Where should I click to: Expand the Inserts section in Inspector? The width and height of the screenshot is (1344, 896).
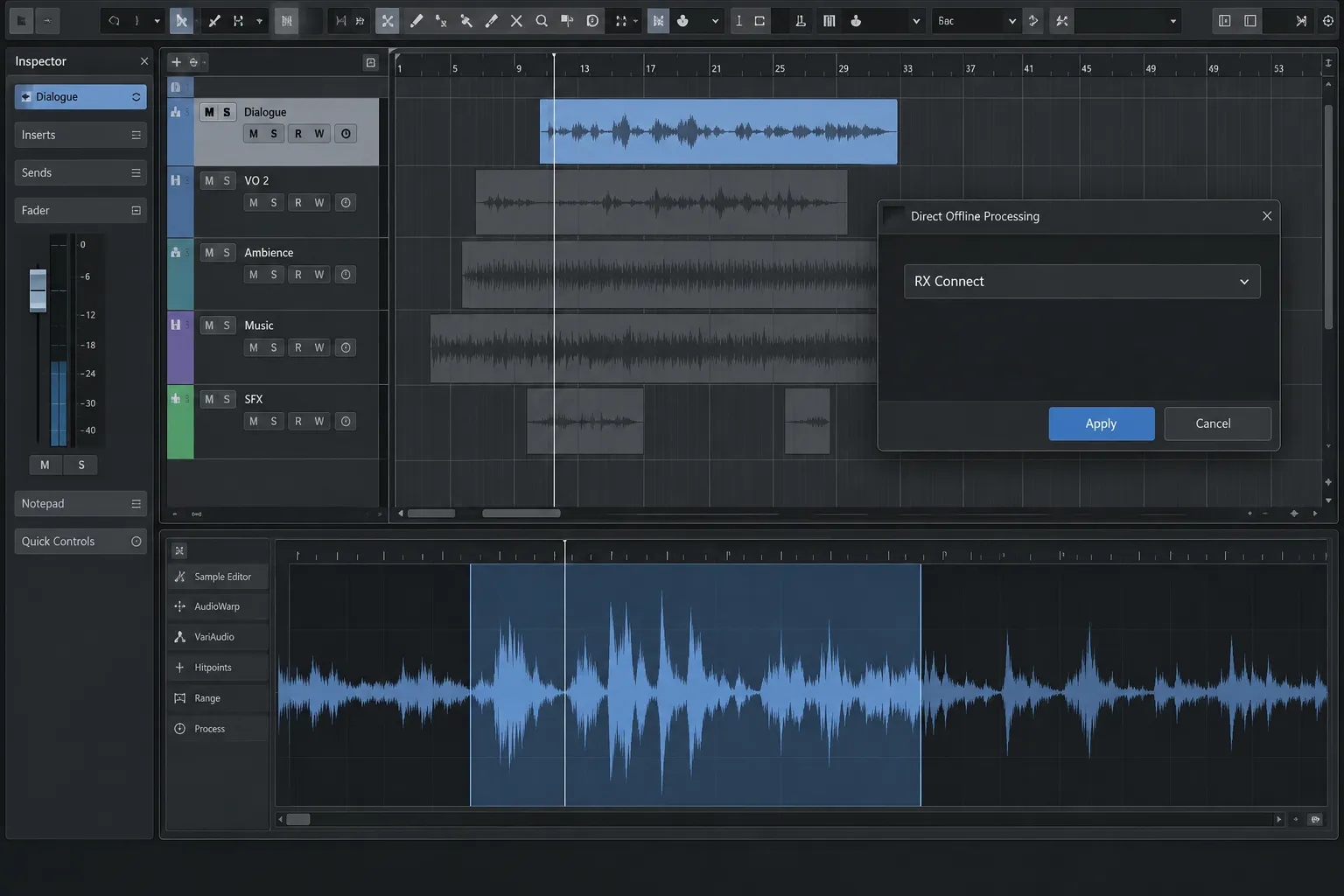[x=80, y=135]
